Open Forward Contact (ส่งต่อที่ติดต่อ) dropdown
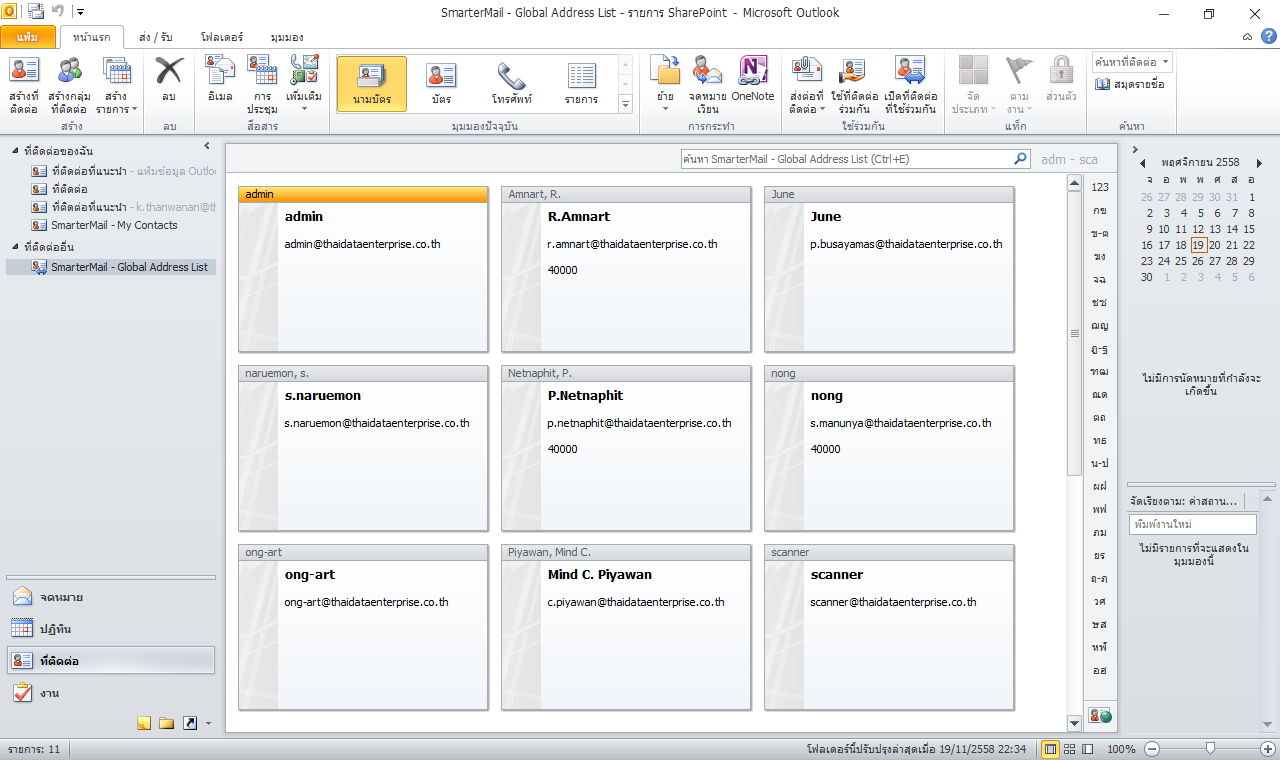1280x760 pixels. (806, 84)
